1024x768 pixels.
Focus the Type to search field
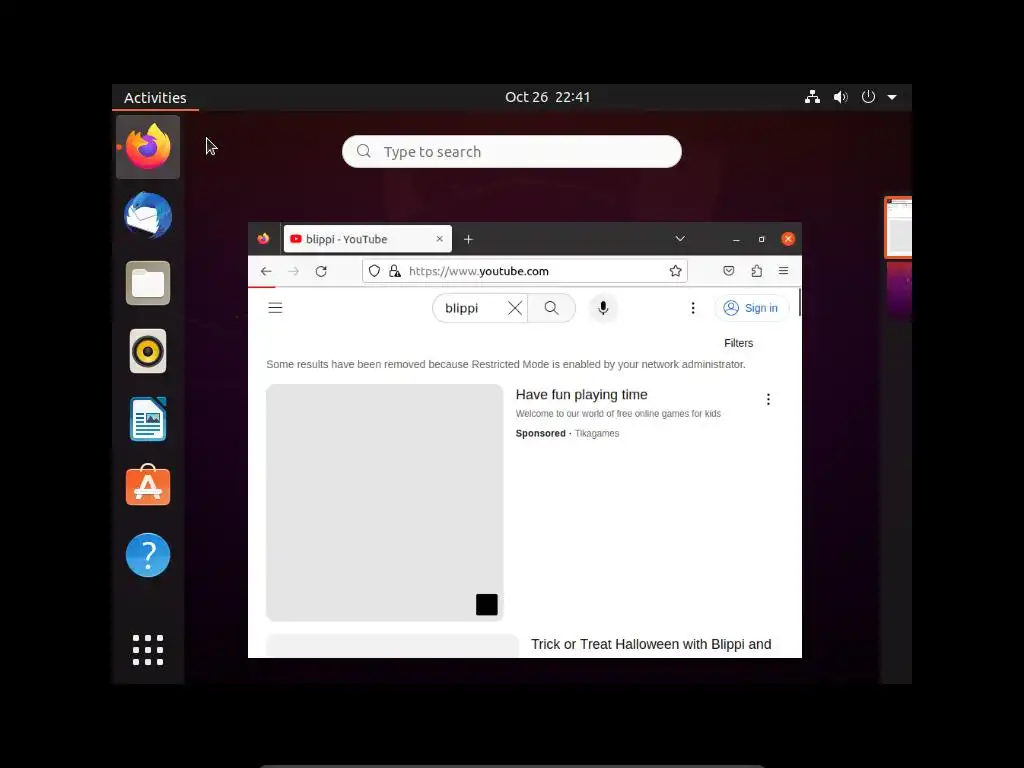512,152
